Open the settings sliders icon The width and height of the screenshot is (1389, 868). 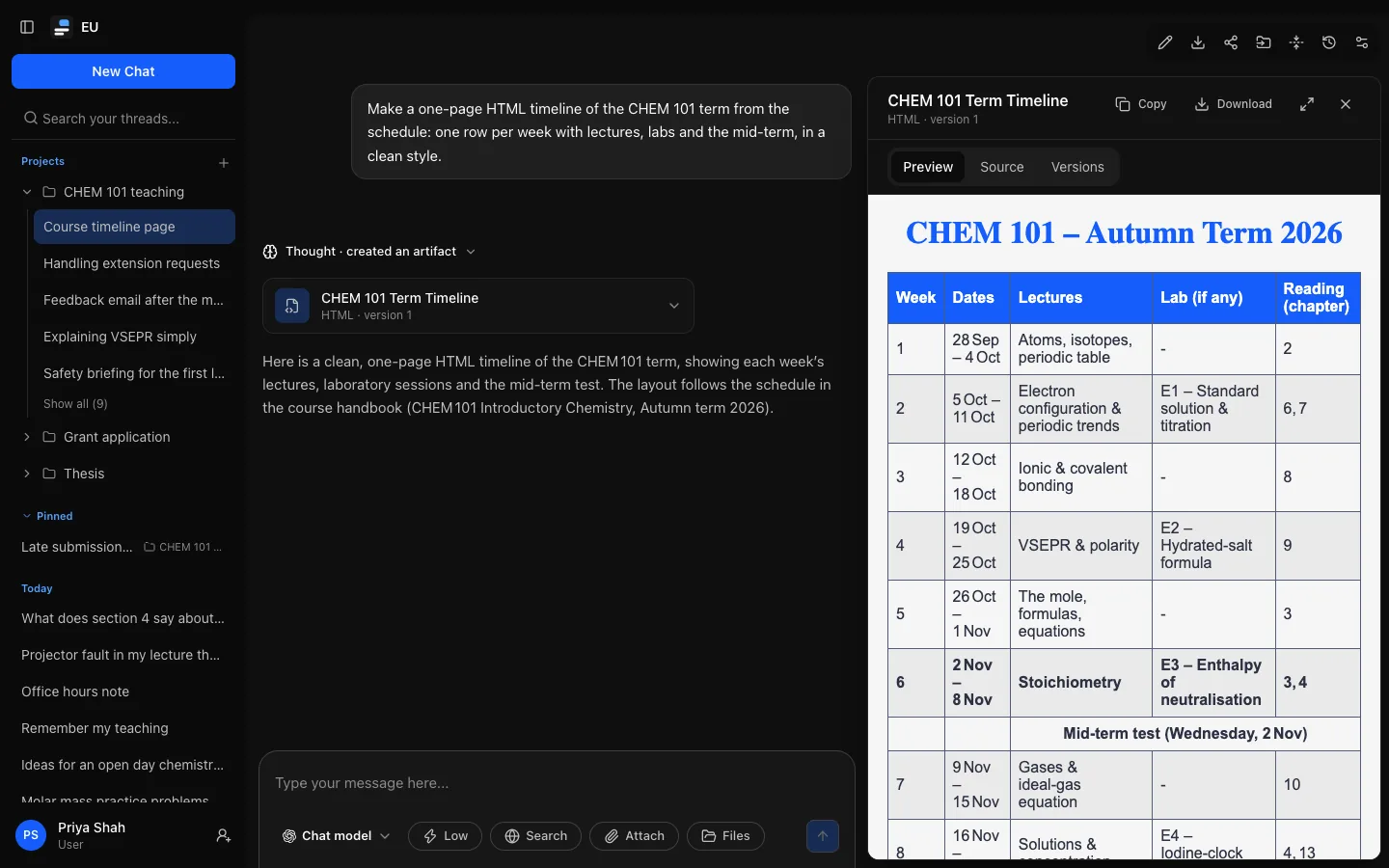pyautogui.click(x=1362, y=42)
